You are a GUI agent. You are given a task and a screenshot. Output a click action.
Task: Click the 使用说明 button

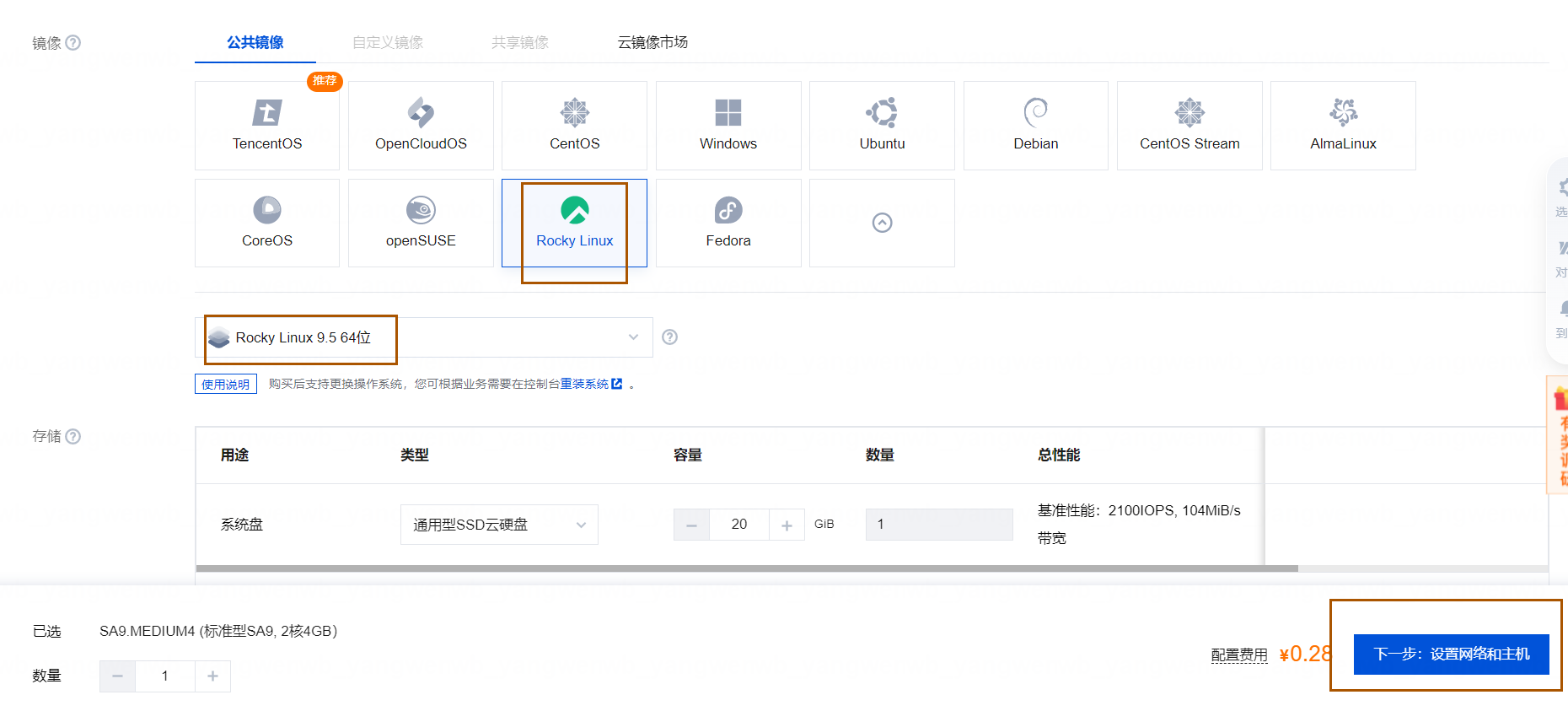tap(226, 385)
